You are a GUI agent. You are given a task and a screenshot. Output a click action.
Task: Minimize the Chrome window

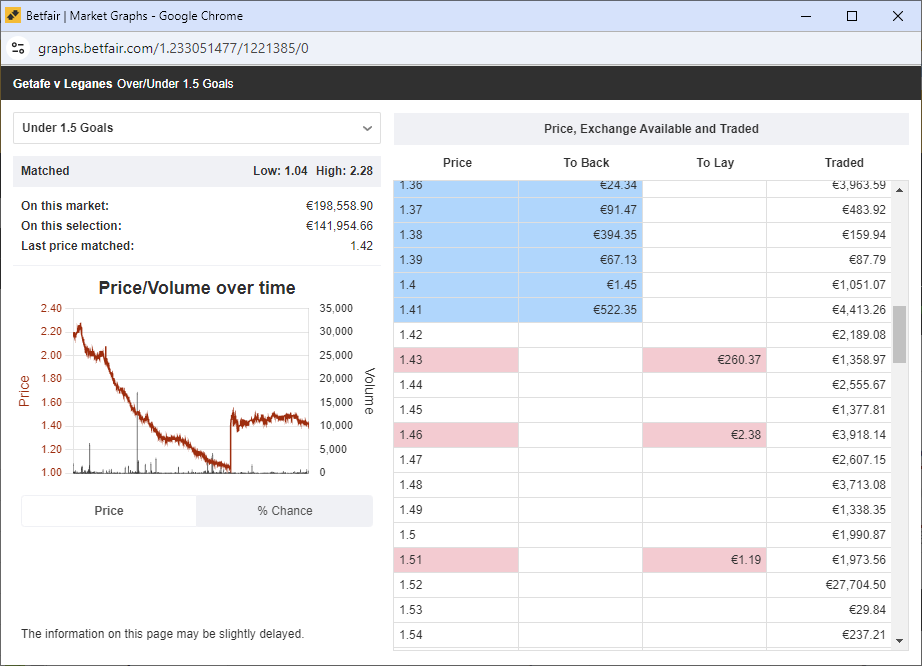[x=806, y=16]
